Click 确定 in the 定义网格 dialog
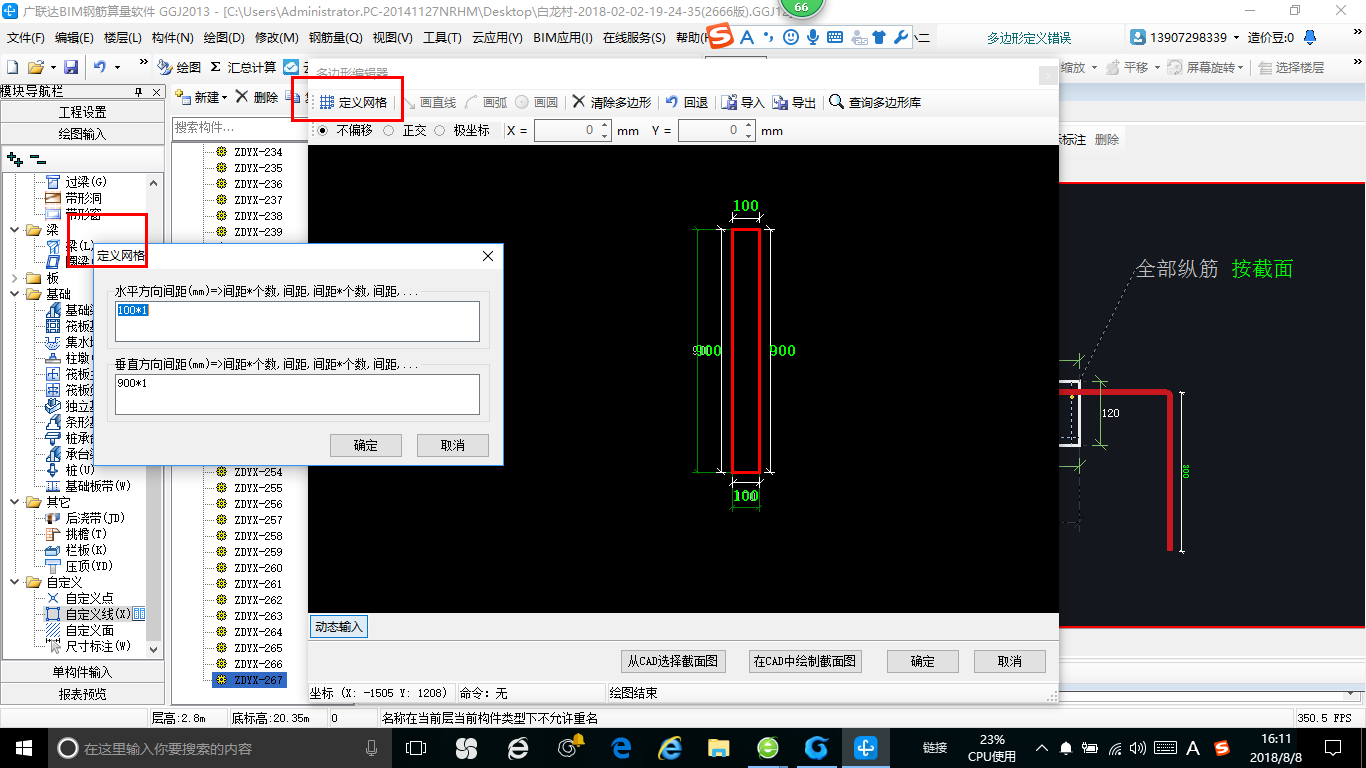1366x768 pixels. tap(366, 445)
